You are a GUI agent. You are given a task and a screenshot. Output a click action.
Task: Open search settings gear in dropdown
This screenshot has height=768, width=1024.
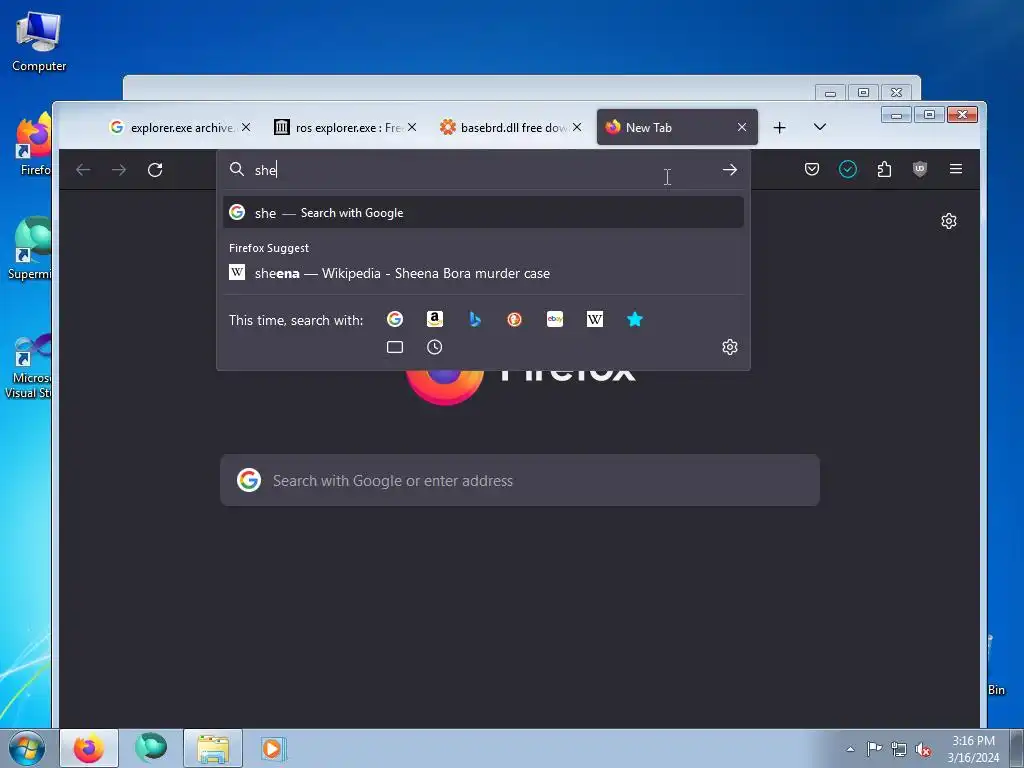730,347
